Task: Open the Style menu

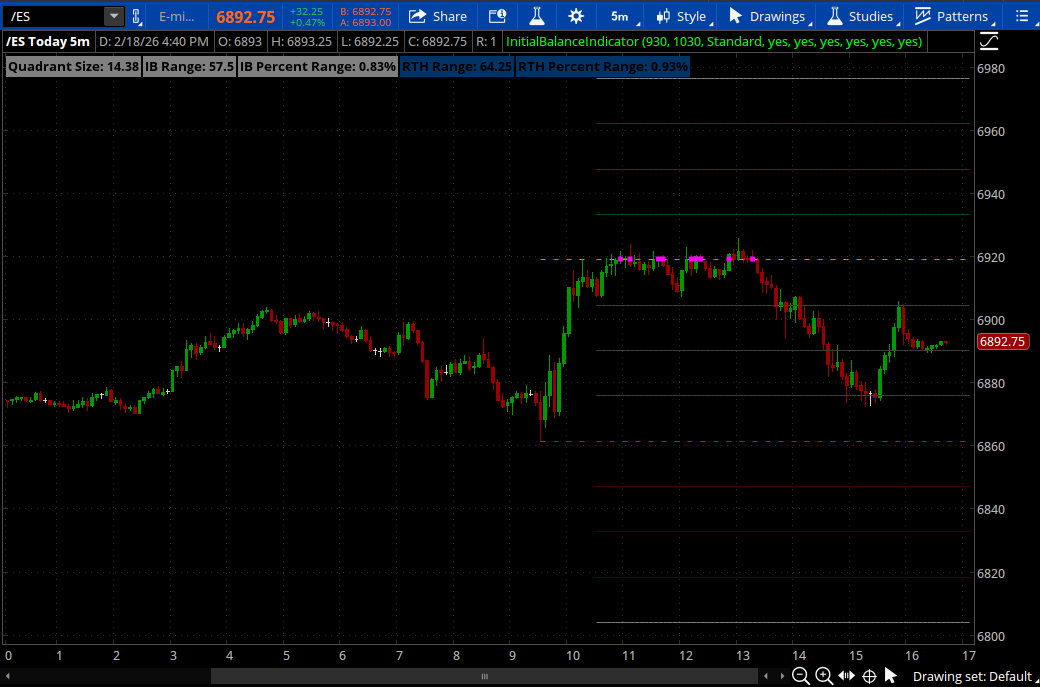Action: pos(681,16)
